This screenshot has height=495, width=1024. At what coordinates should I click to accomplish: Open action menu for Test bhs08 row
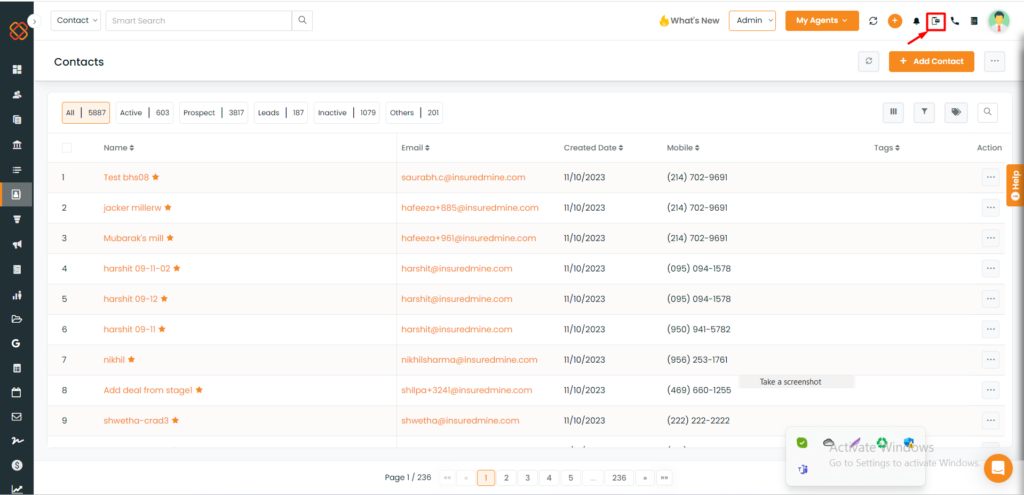[x=991, y=177]
